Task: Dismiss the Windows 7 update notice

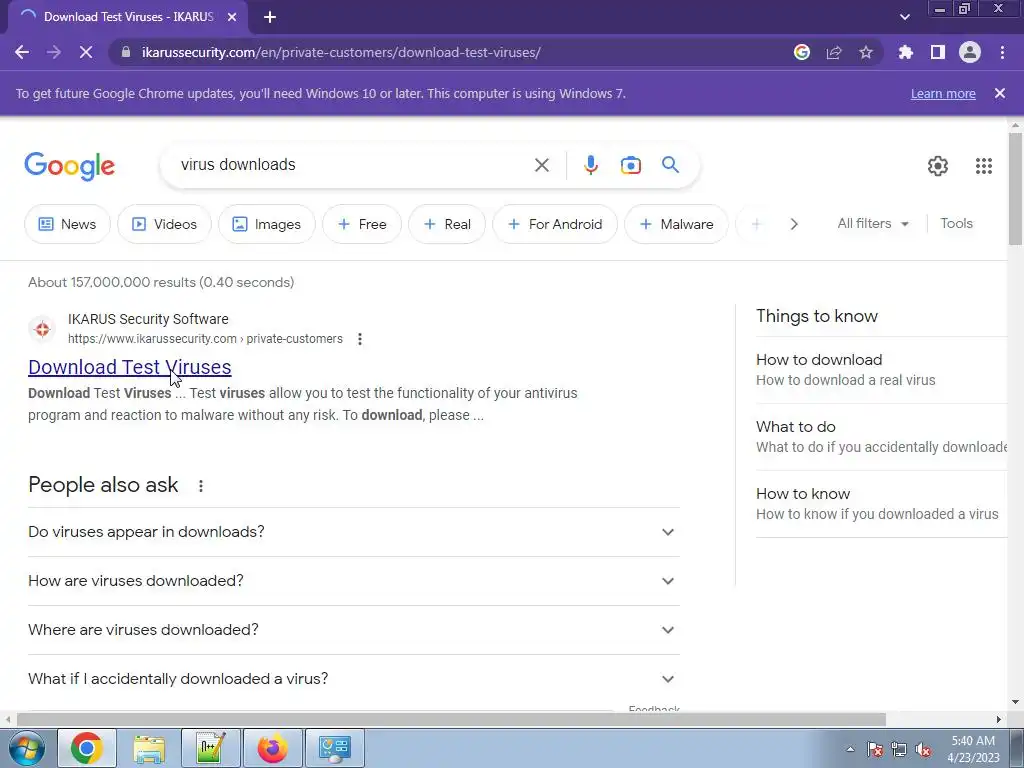Action: (1000, 93)
